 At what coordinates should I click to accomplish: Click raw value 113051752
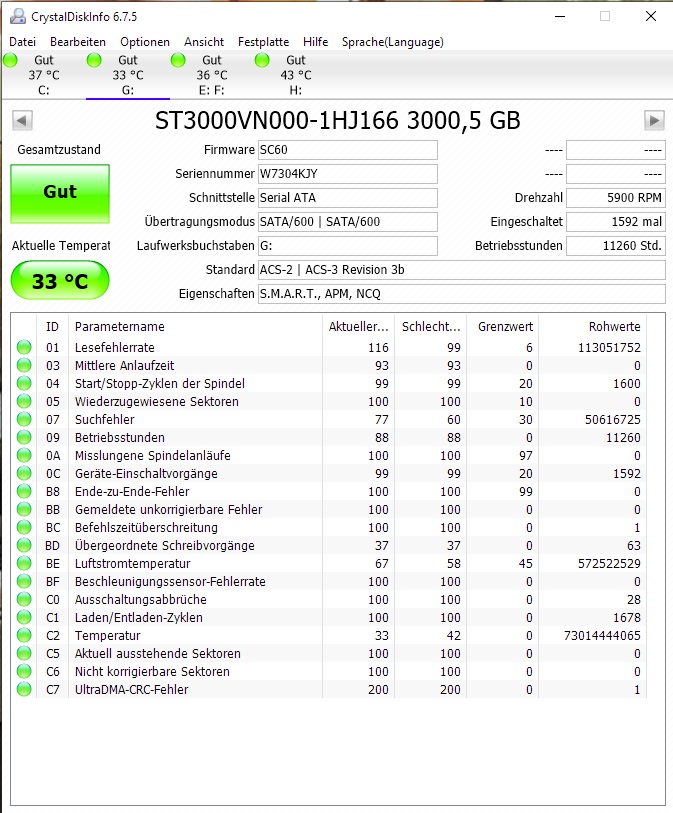[x=609, y=347]
